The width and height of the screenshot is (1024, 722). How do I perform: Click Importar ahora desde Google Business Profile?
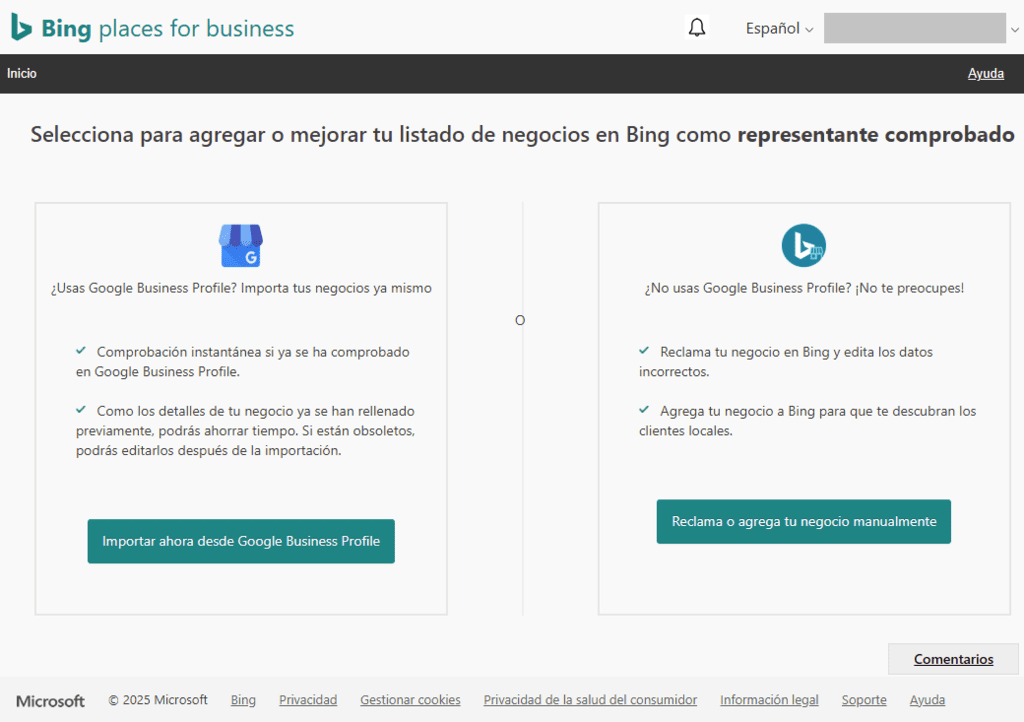coord(241,541)
